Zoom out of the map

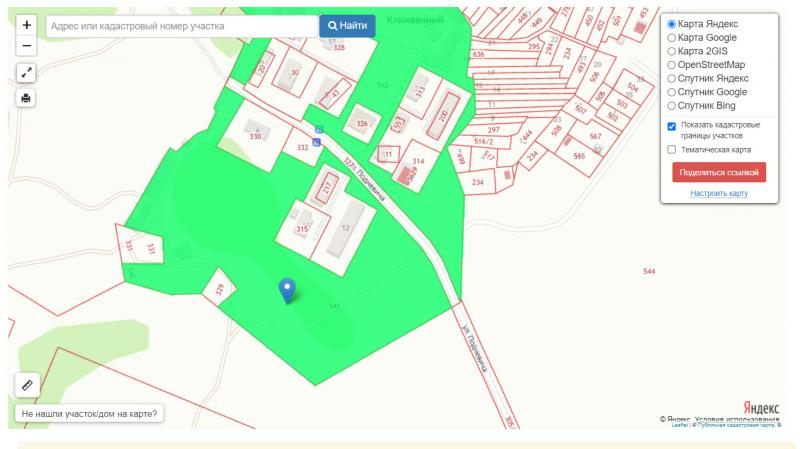point(26,45)
